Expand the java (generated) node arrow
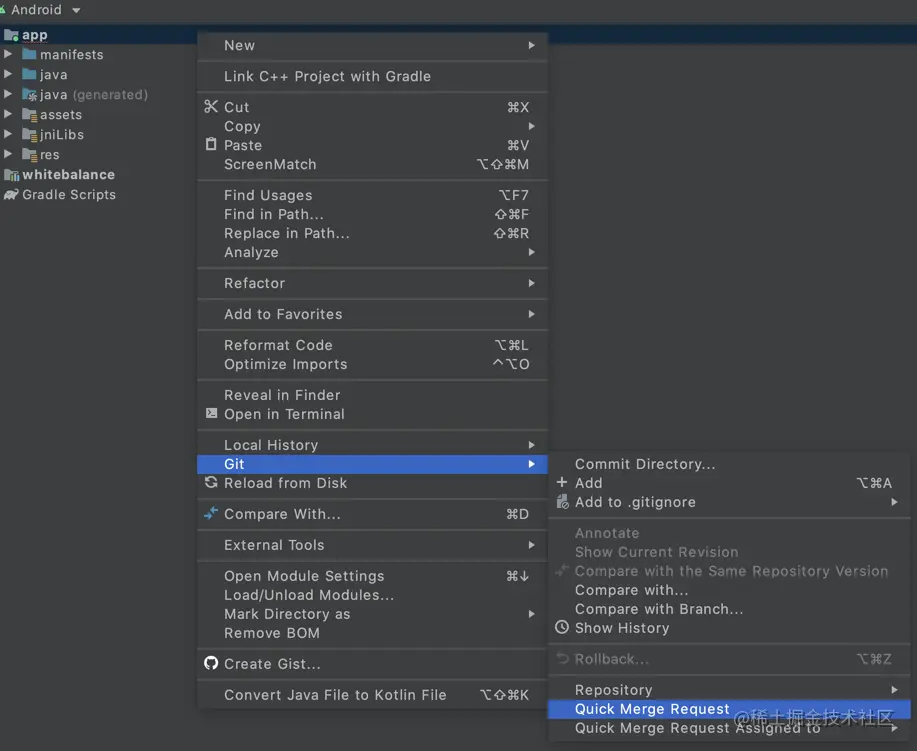917x751 pixels. [x=8, y=94]
